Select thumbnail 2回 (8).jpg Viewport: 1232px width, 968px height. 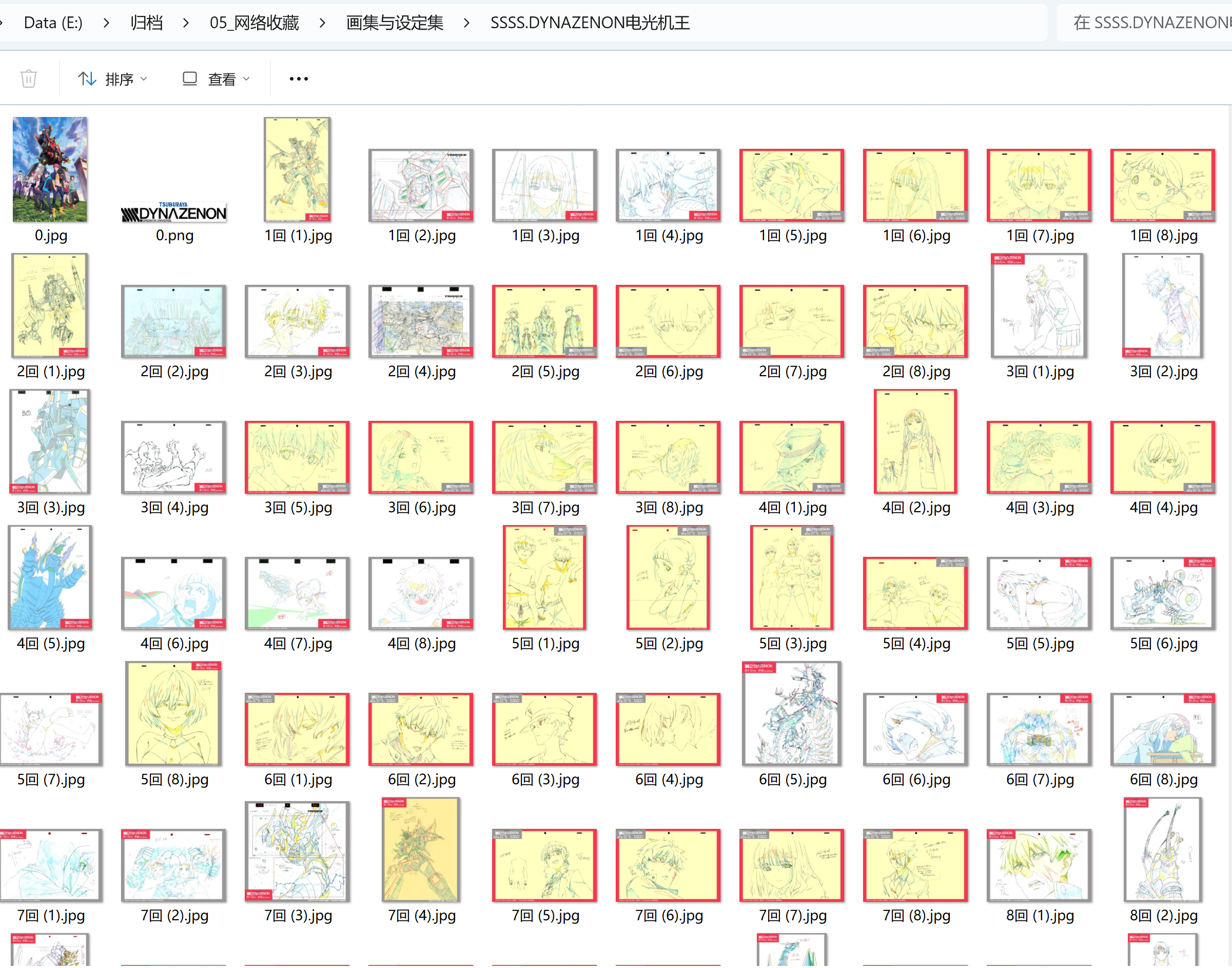[915, 321]
